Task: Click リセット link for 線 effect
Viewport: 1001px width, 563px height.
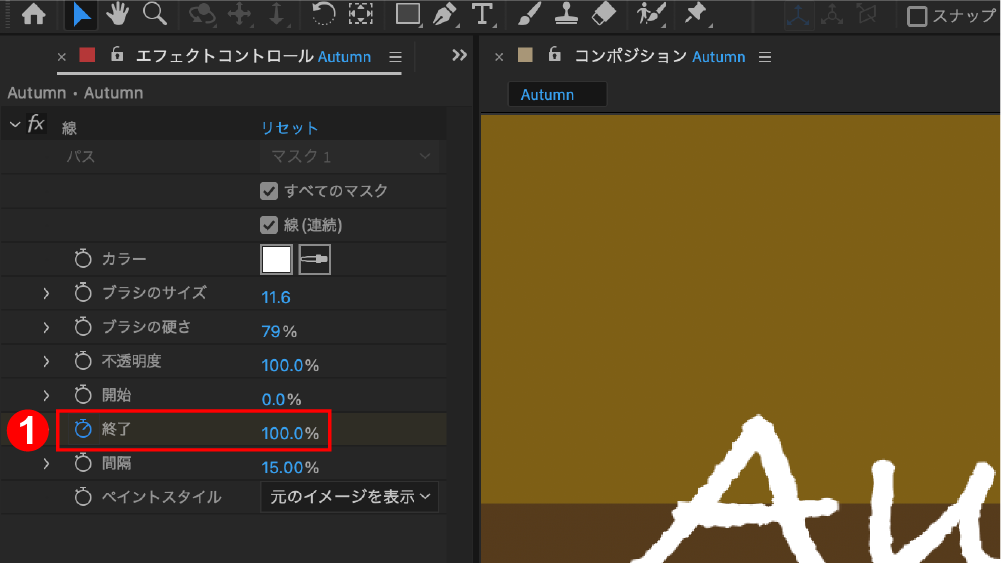Action: [289, 128]
